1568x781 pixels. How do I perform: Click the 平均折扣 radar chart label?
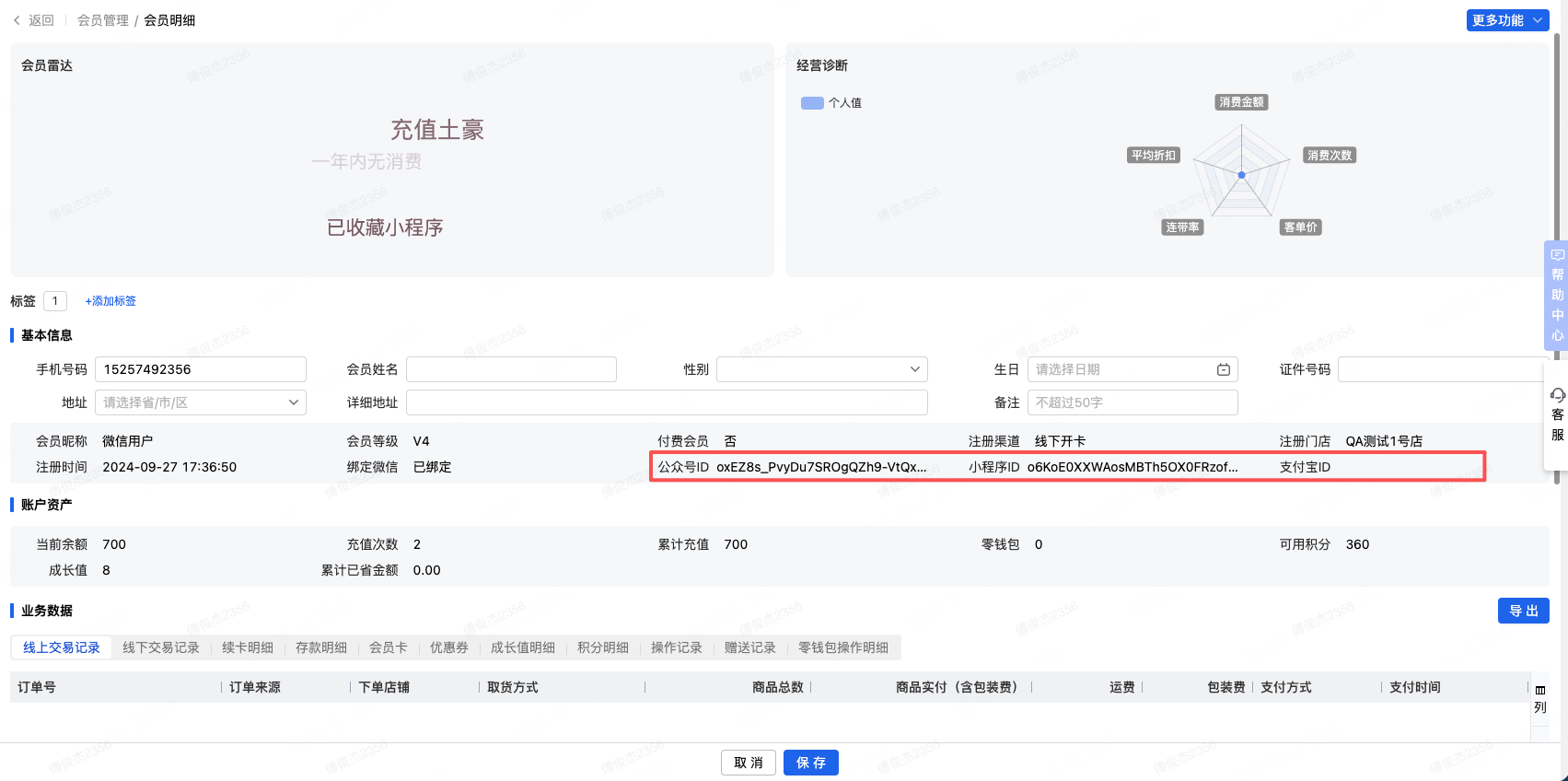pyautogui.click(x=1154, y=156)
